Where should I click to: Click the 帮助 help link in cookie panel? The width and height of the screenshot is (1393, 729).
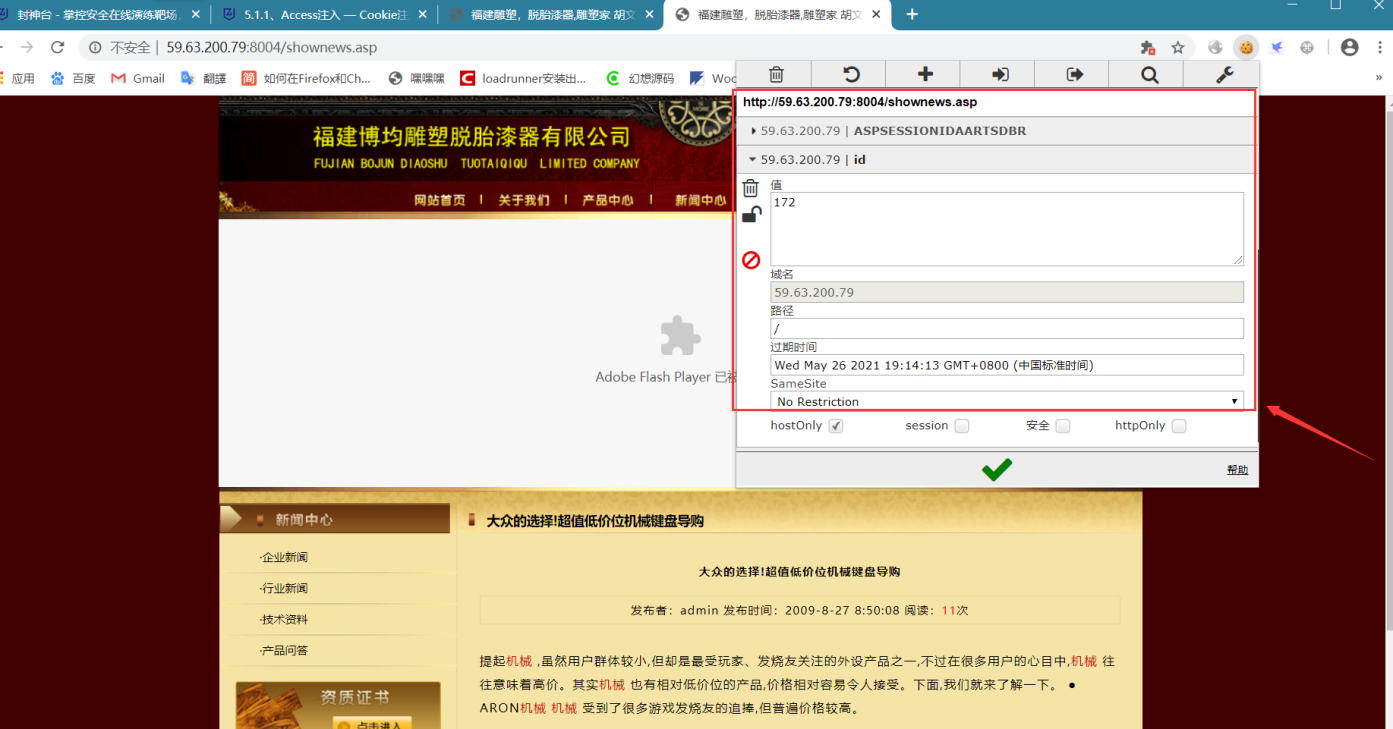(1237, 470)
